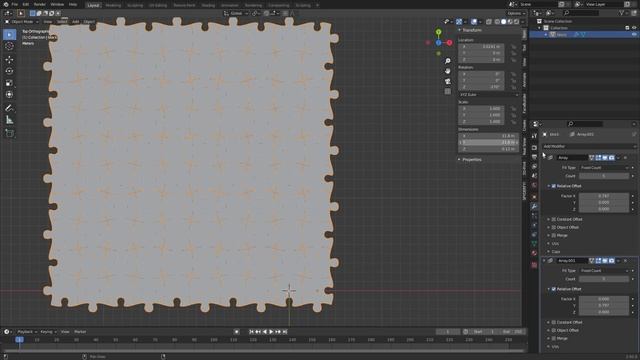The height and width of the screenshot is (360, 640).
Task: Click red X axis on navigation gizmo
Action: [449, 42]
